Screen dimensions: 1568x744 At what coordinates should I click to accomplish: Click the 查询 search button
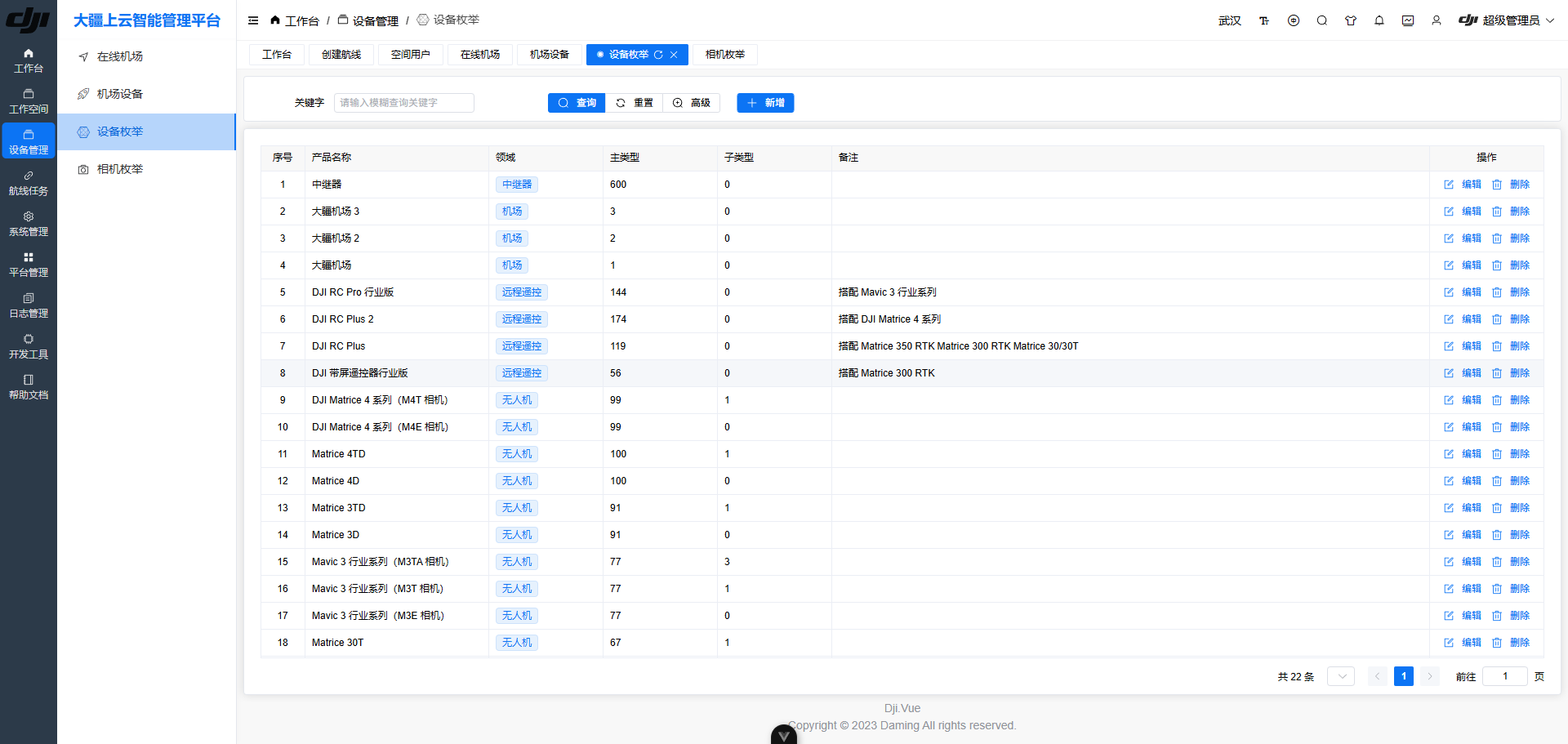[x=577, y=103]
